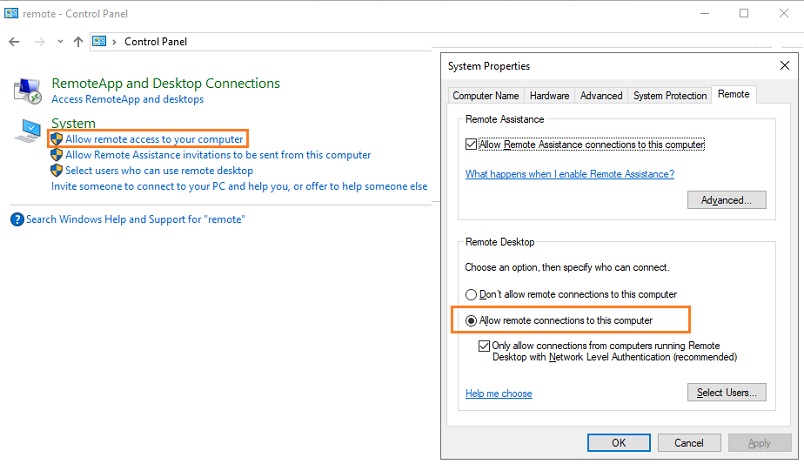Open the recent locations dropdown arrow

tap(61, 42)
